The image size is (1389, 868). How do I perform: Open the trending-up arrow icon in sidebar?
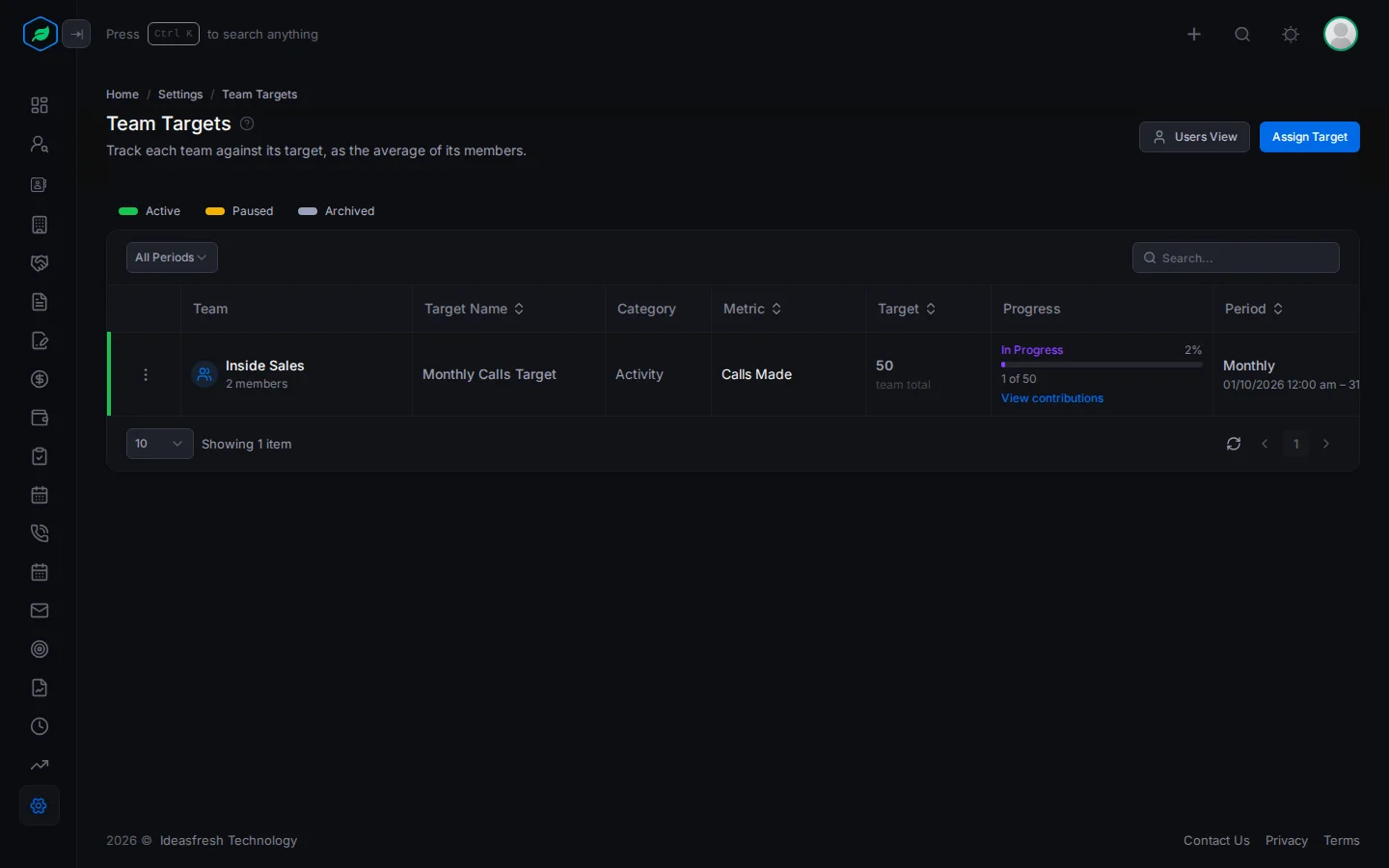coord(40,765)
